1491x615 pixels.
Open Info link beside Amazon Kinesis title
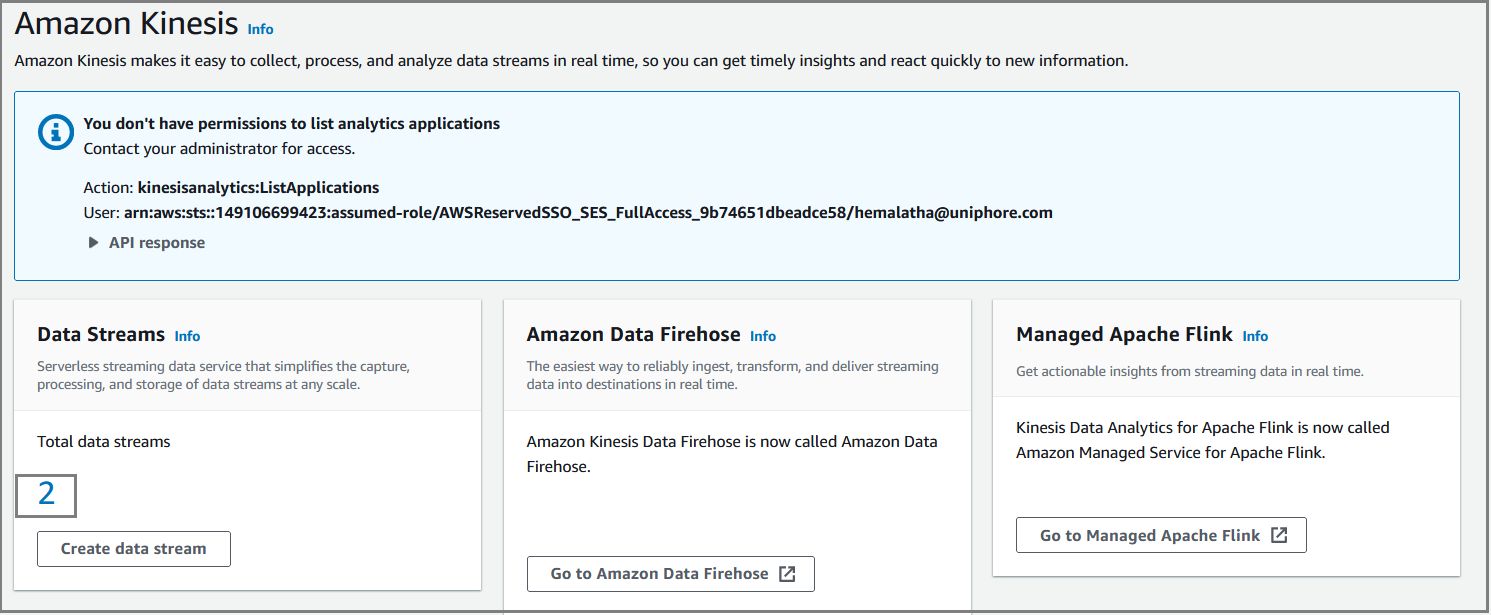coord(261,29)
